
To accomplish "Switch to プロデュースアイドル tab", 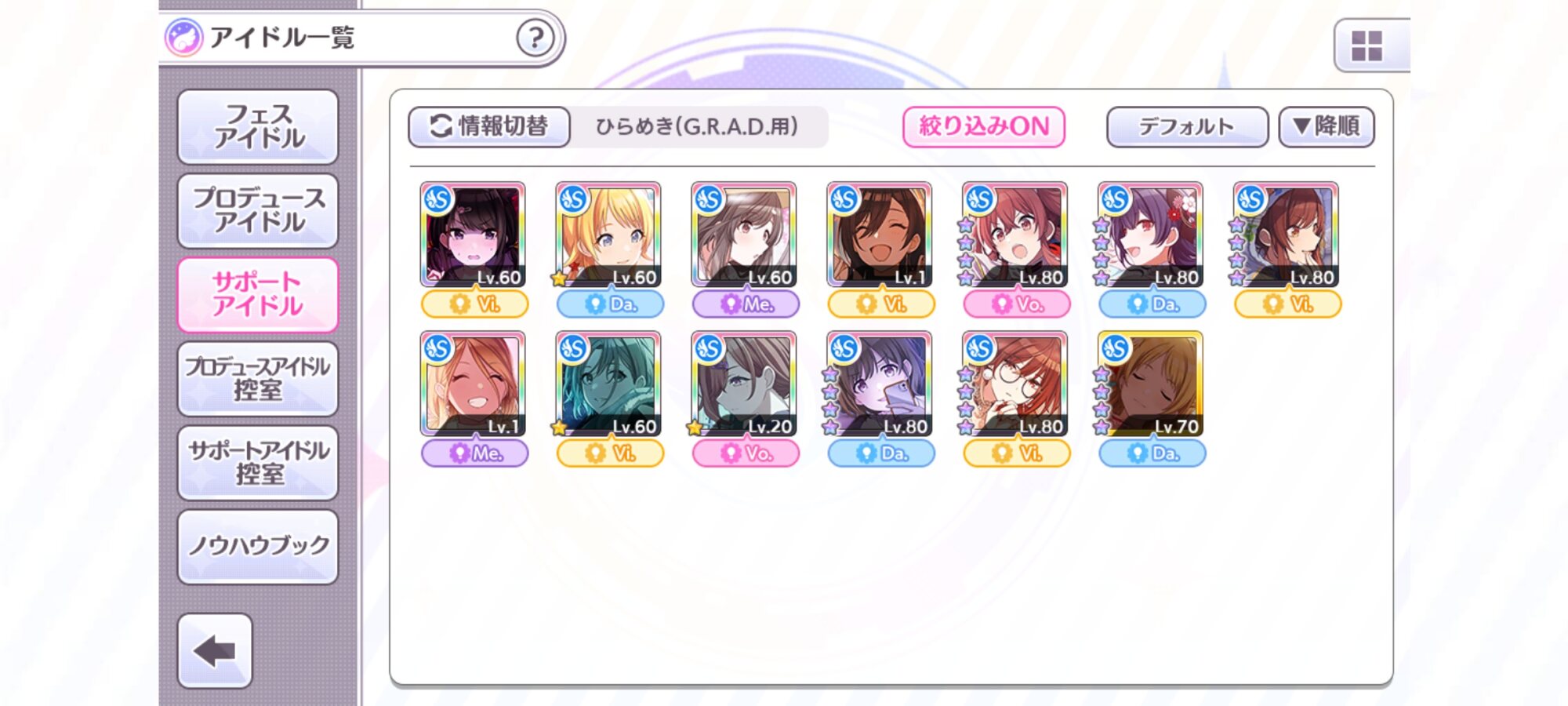I will tap(258, 210).
